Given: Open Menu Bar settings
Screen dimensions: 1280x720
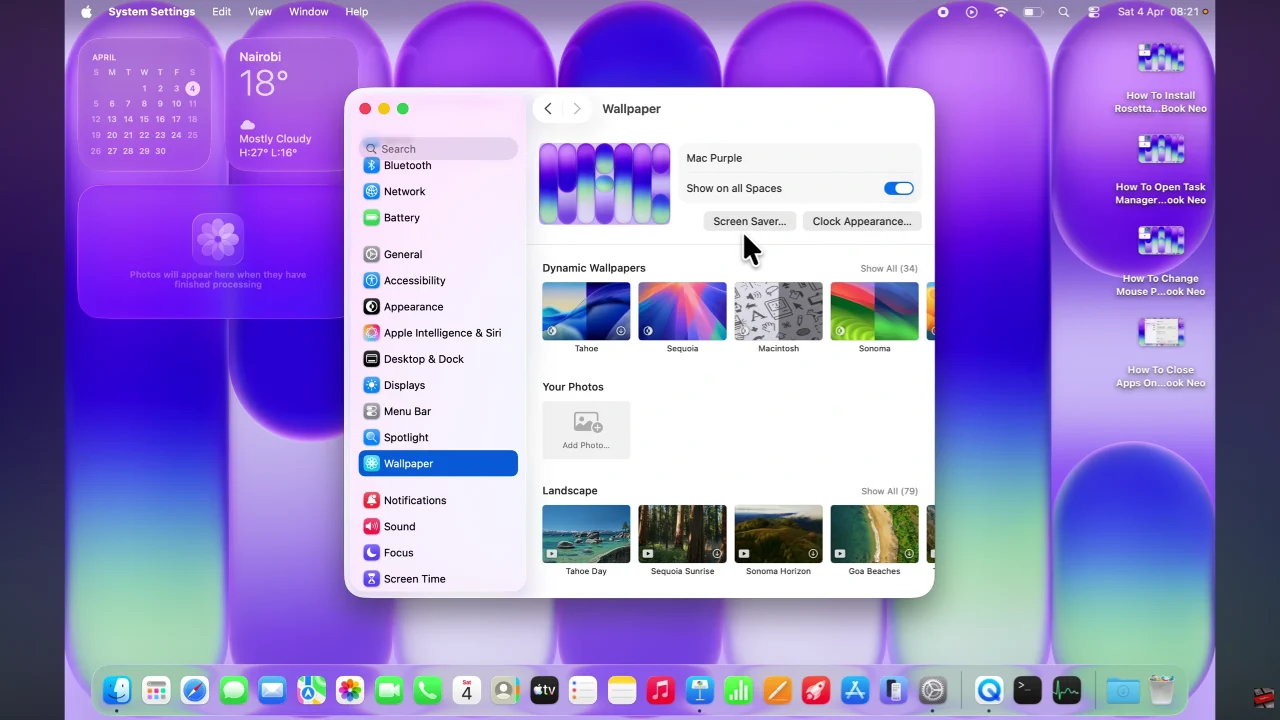Looking at the screenshot, I should [x=407, y=411].
